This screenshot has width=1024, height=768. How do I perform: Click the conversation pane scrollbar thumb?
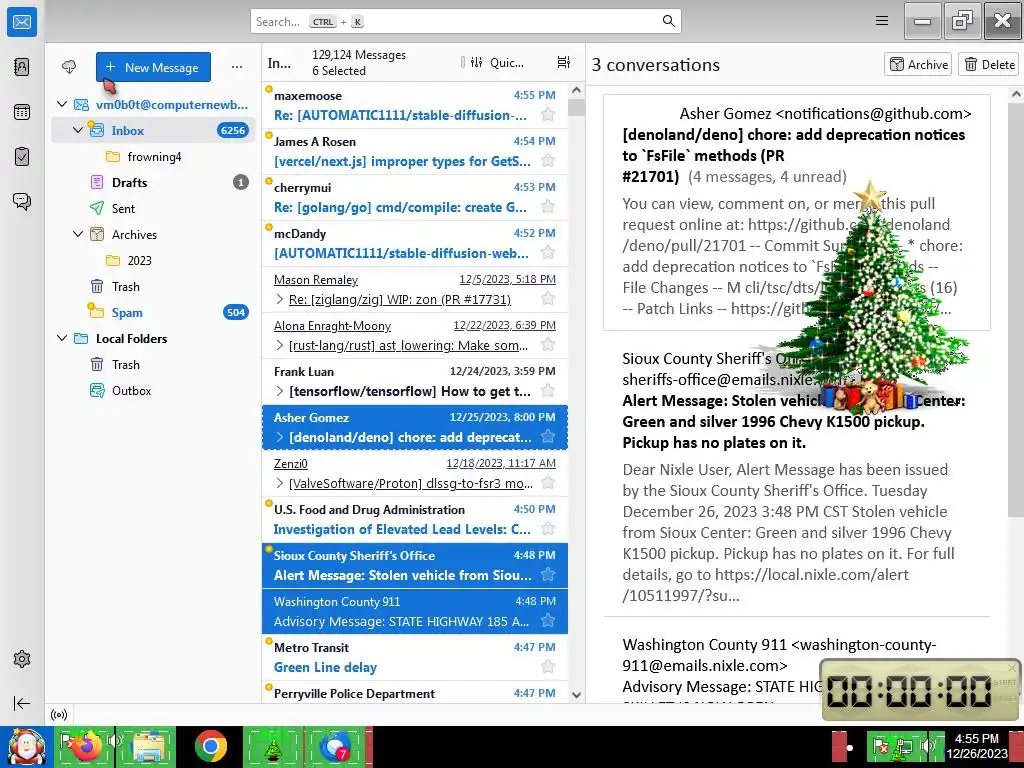1016,307
